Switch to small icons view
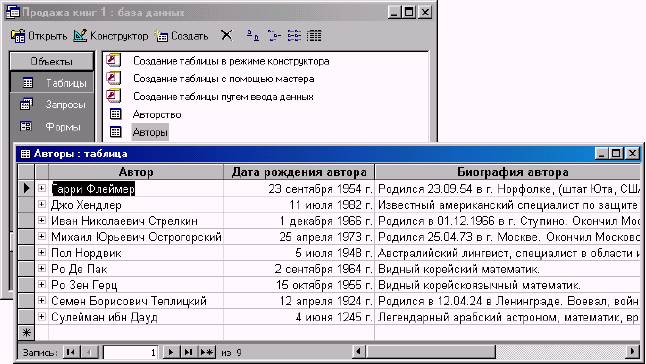The height and width of the screenshot is (364, 646). click(274, 36)
